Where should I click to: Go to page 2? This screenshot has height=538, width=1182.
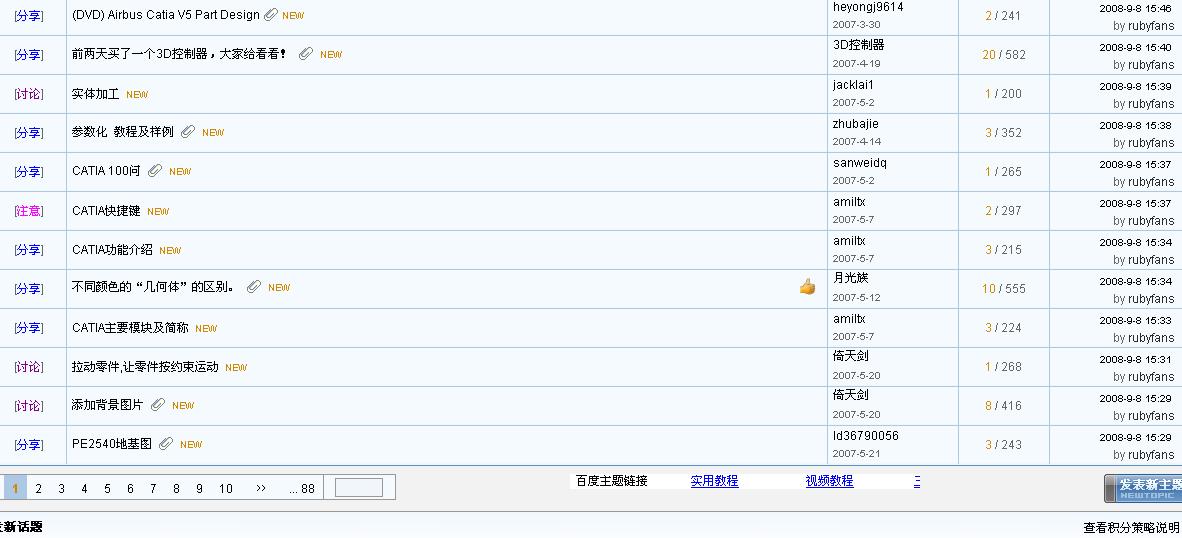(x=38, y=488)
